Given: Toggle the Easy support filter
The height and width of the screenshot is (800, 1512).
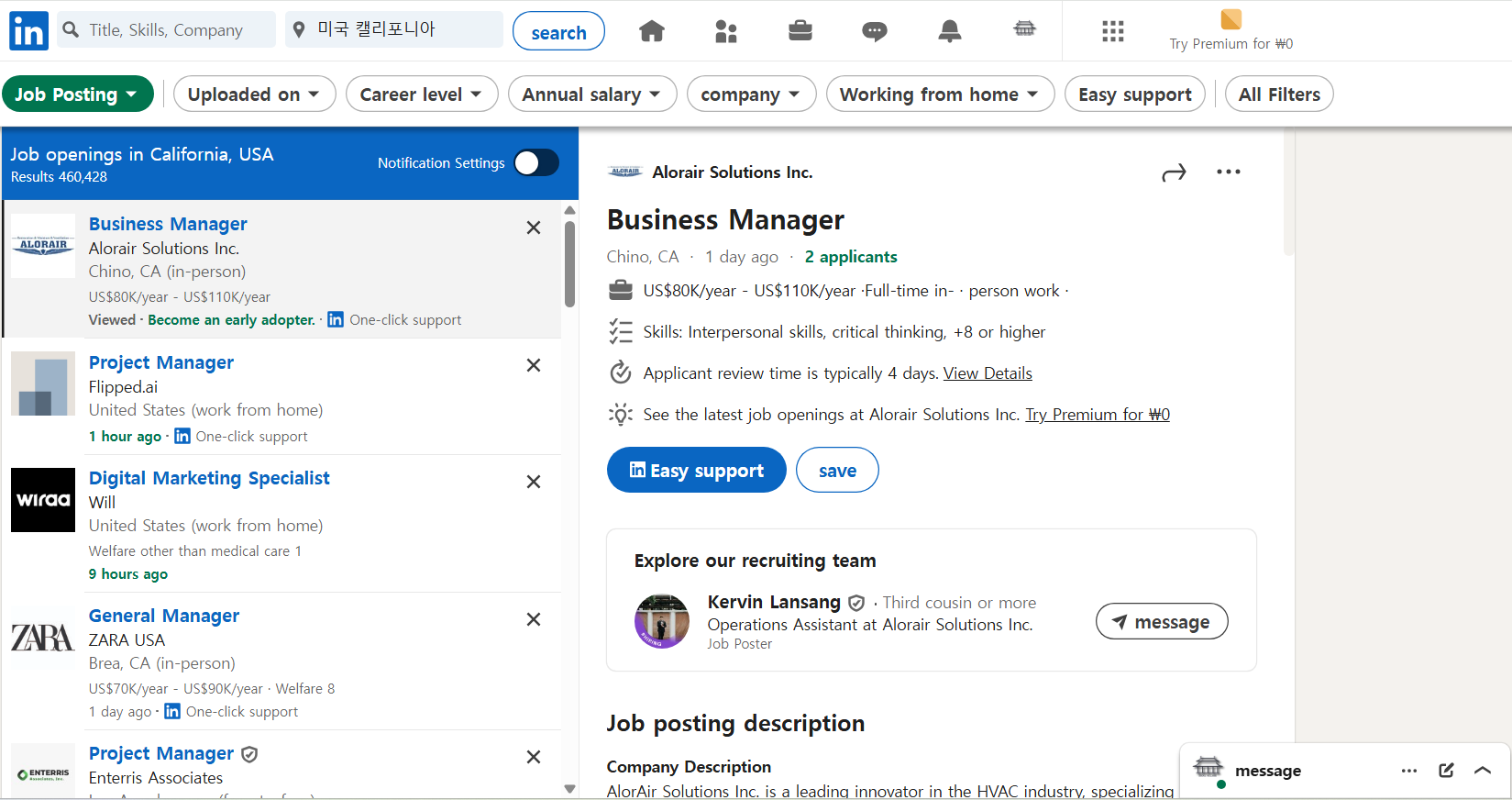Looking at the screenshot, I should click(x=1135, y=94).
